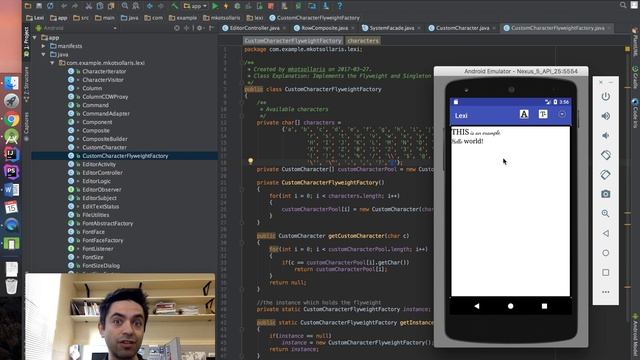Click the emulator Volume Up button
Image resolution: width=640 pixels, height=360 pixels.
click(x=606, y=116)
